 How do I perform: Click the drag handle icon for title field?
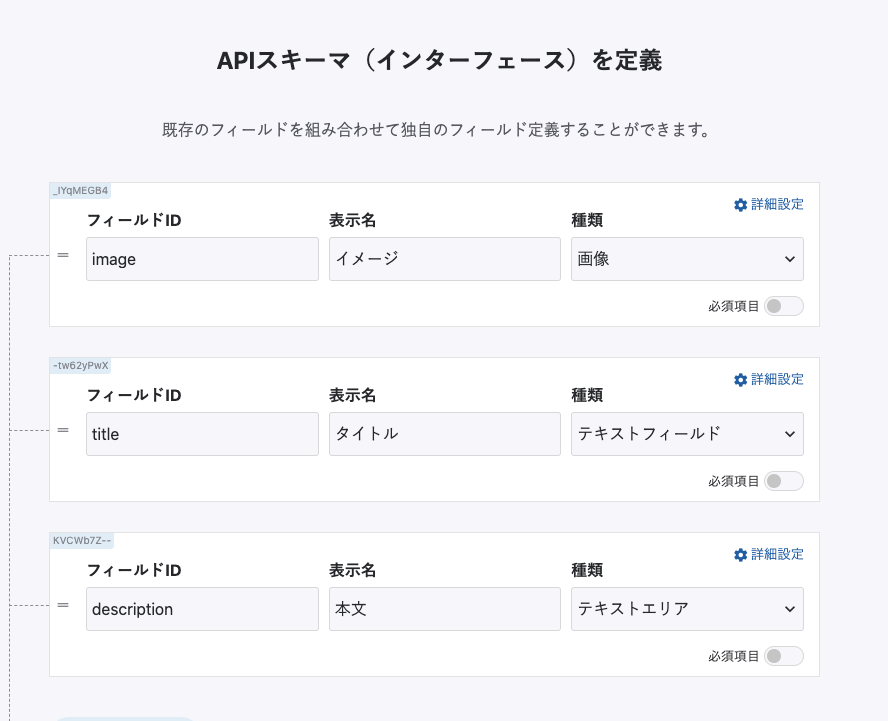pos(63,430)
